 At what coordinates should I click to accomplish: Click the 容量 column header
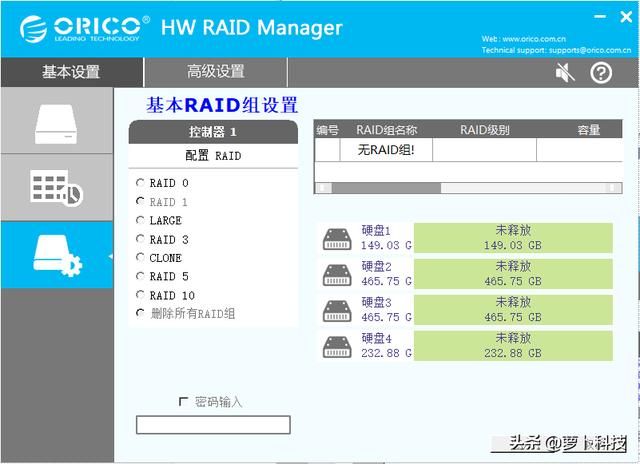[589, 130]
